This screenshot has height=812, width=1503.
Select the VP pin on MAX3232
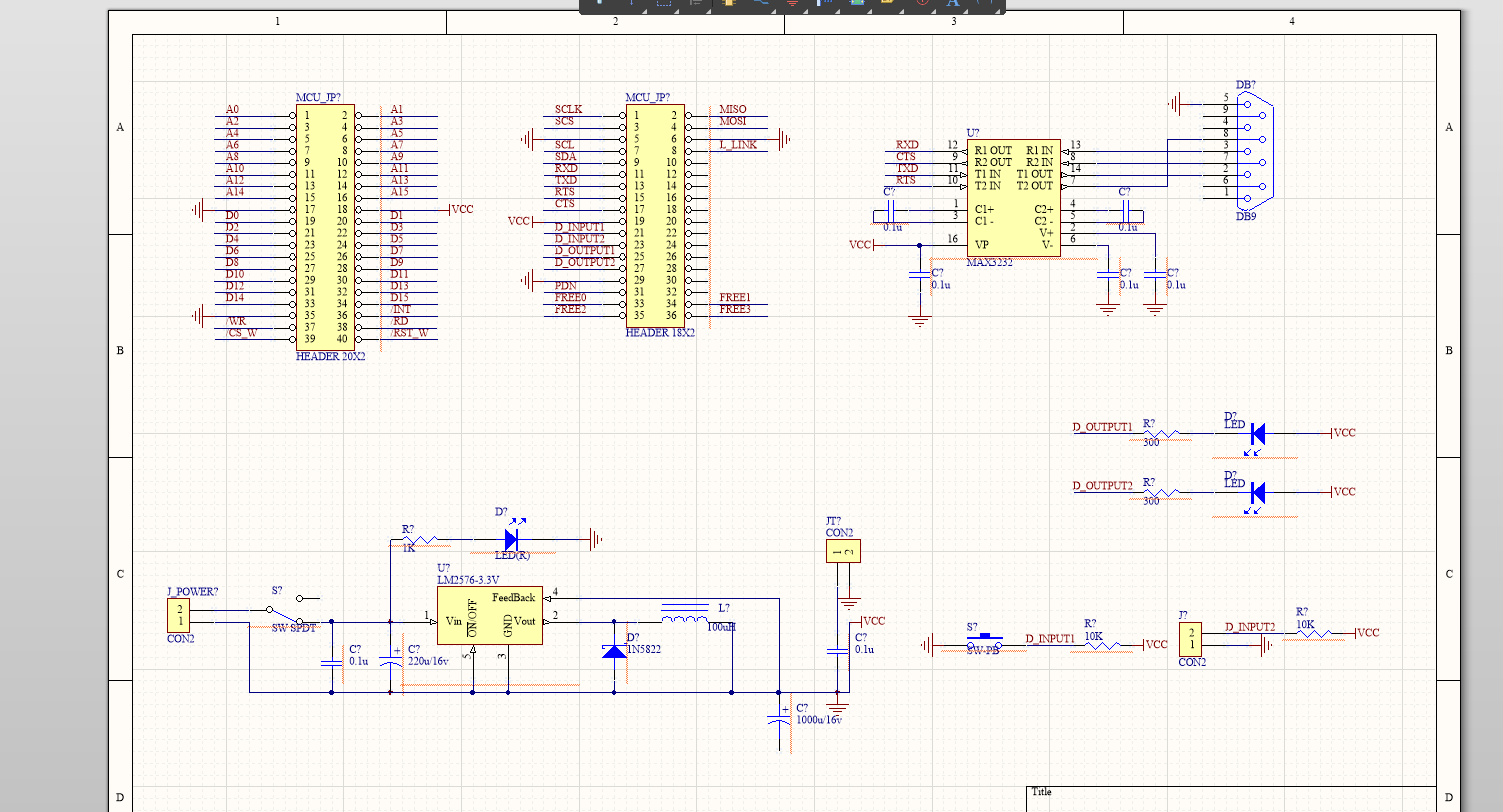pyautogui.click(x=982, y=244)
